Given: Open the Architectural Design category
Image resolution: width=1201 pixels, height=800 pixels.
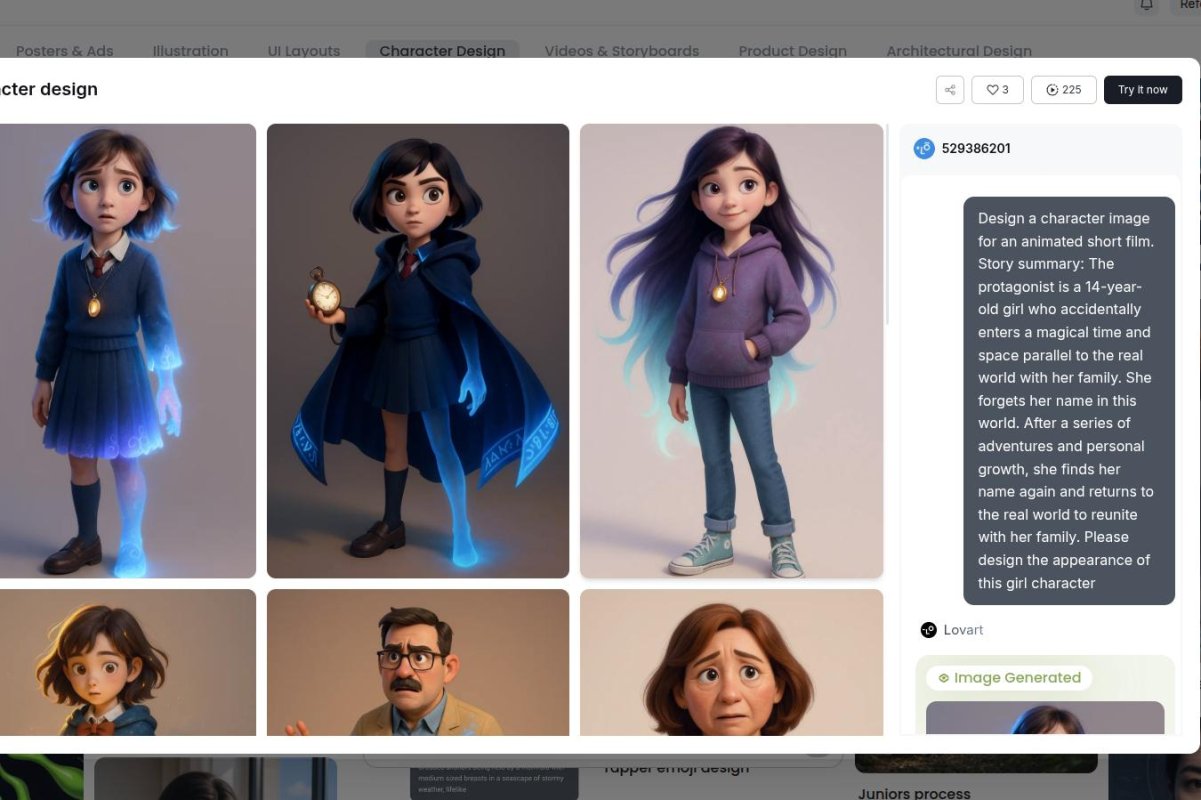Looking at the screenshot, I should tap(958, 51).
